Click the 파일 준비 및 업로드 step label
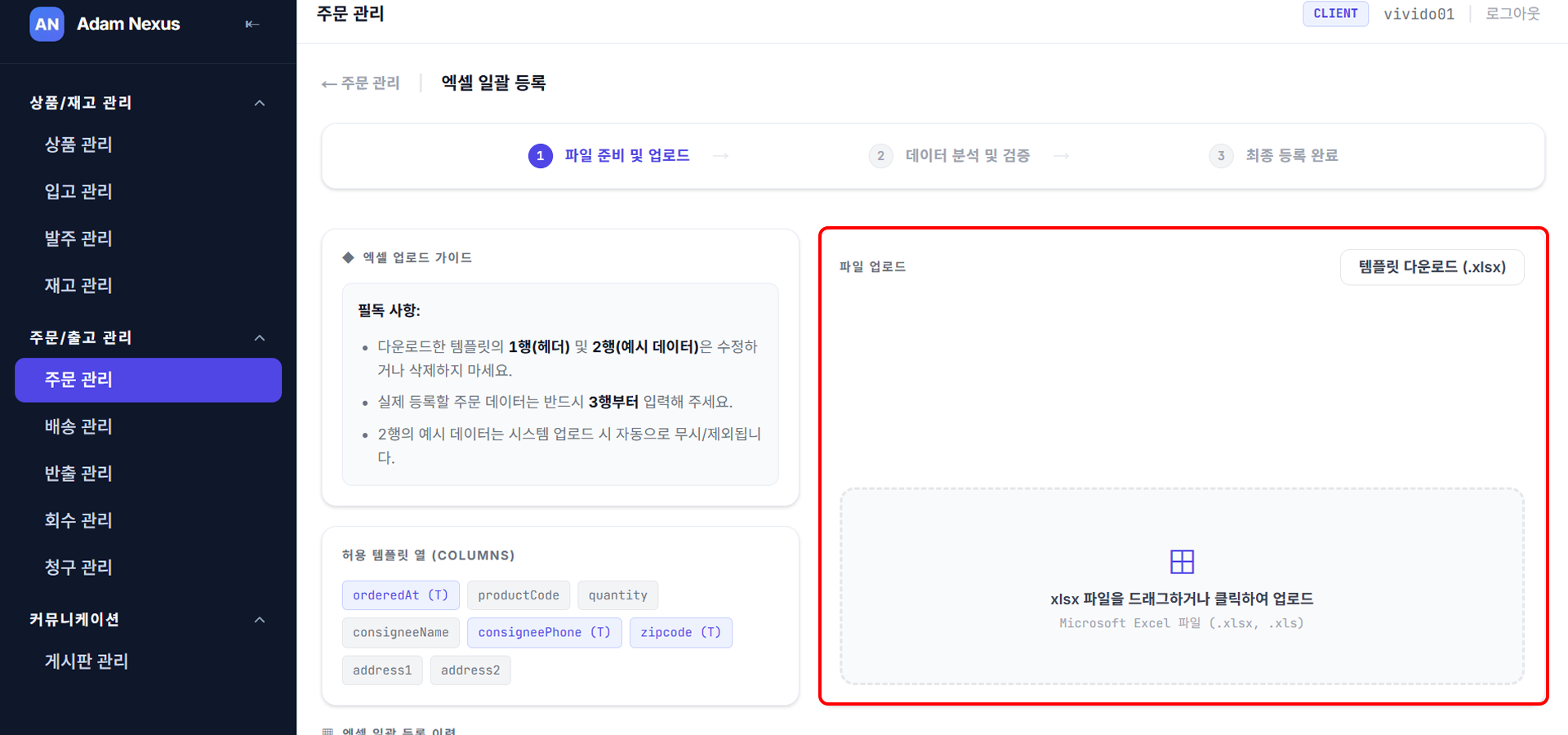Image resolution: width=1568 pixels, height=735 pixels. click(627, 155)
